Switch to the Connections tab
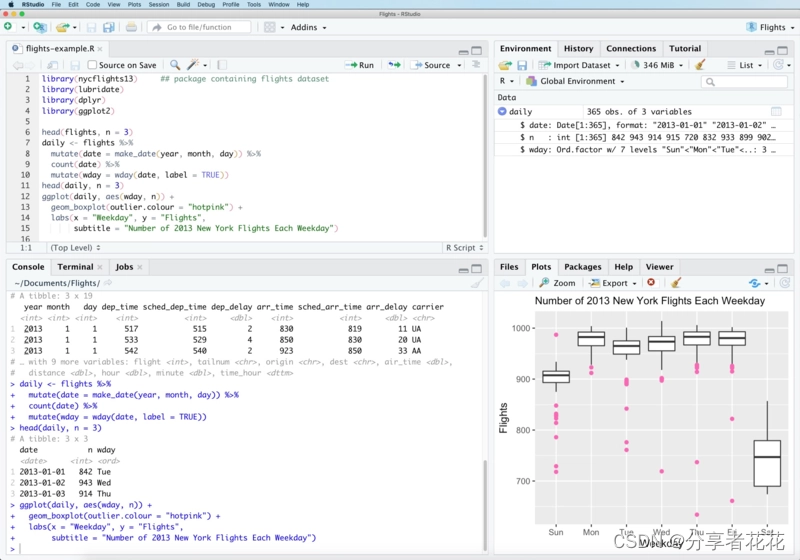The width and height of the screenshot is (800, 560). [631, 48]
